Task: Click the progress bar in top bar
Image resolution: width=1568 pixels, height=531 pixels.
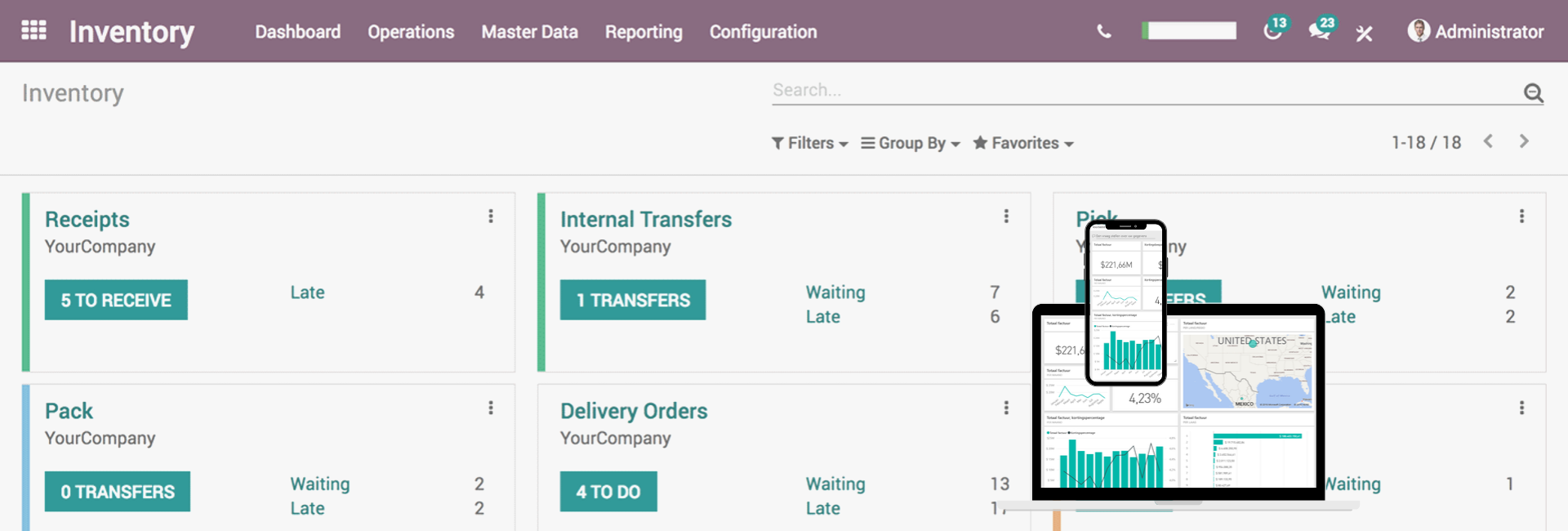Action: (1189, 31)
